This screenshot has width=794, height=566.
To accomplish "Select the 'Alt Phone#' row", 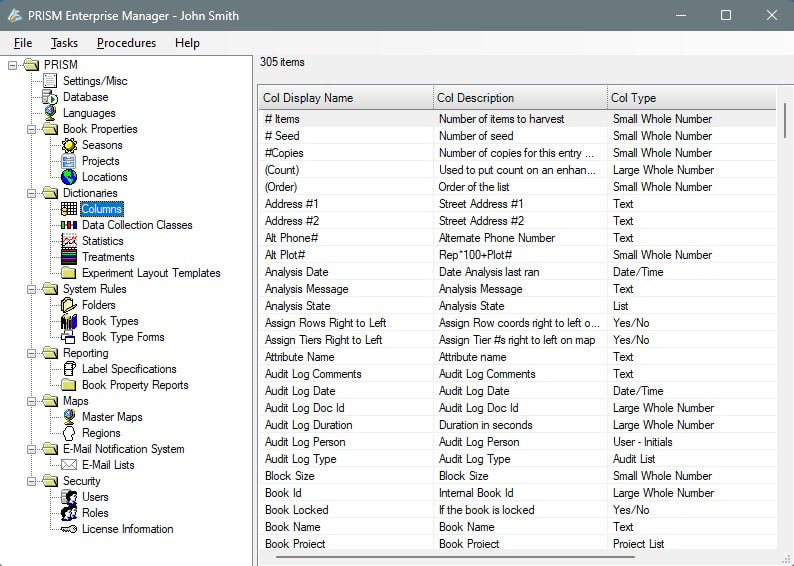I will (x=517, y=238).
